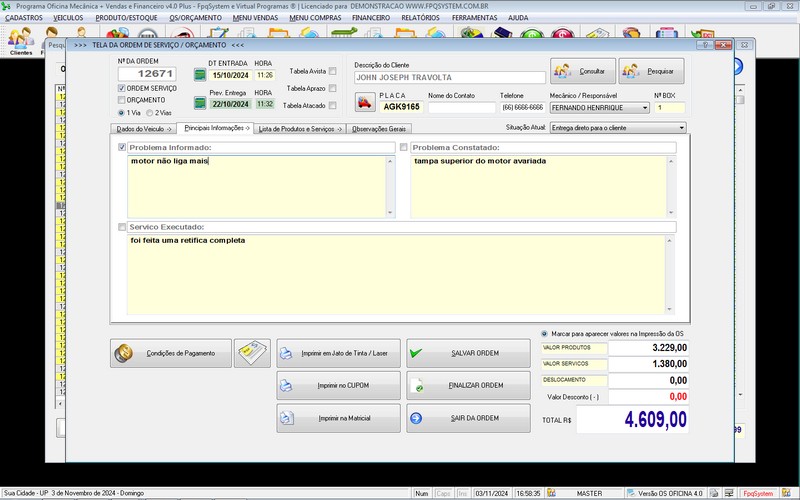Click the computer network icon in status bar
This screenshot has height=500, width=800.
tap(730, 493)
